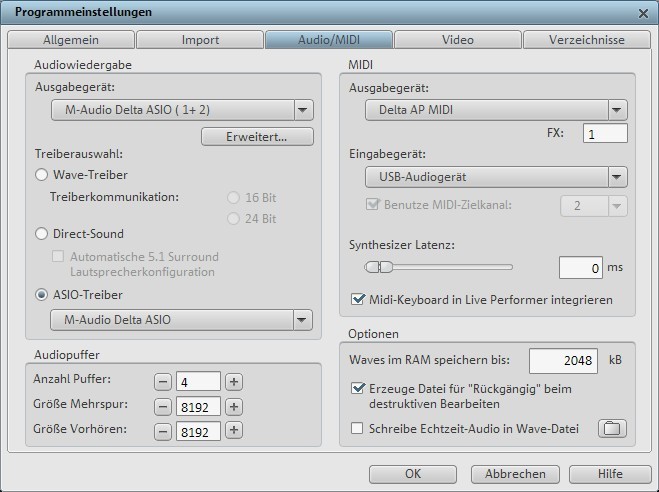Click the Abbrechen button

[515, 474]
